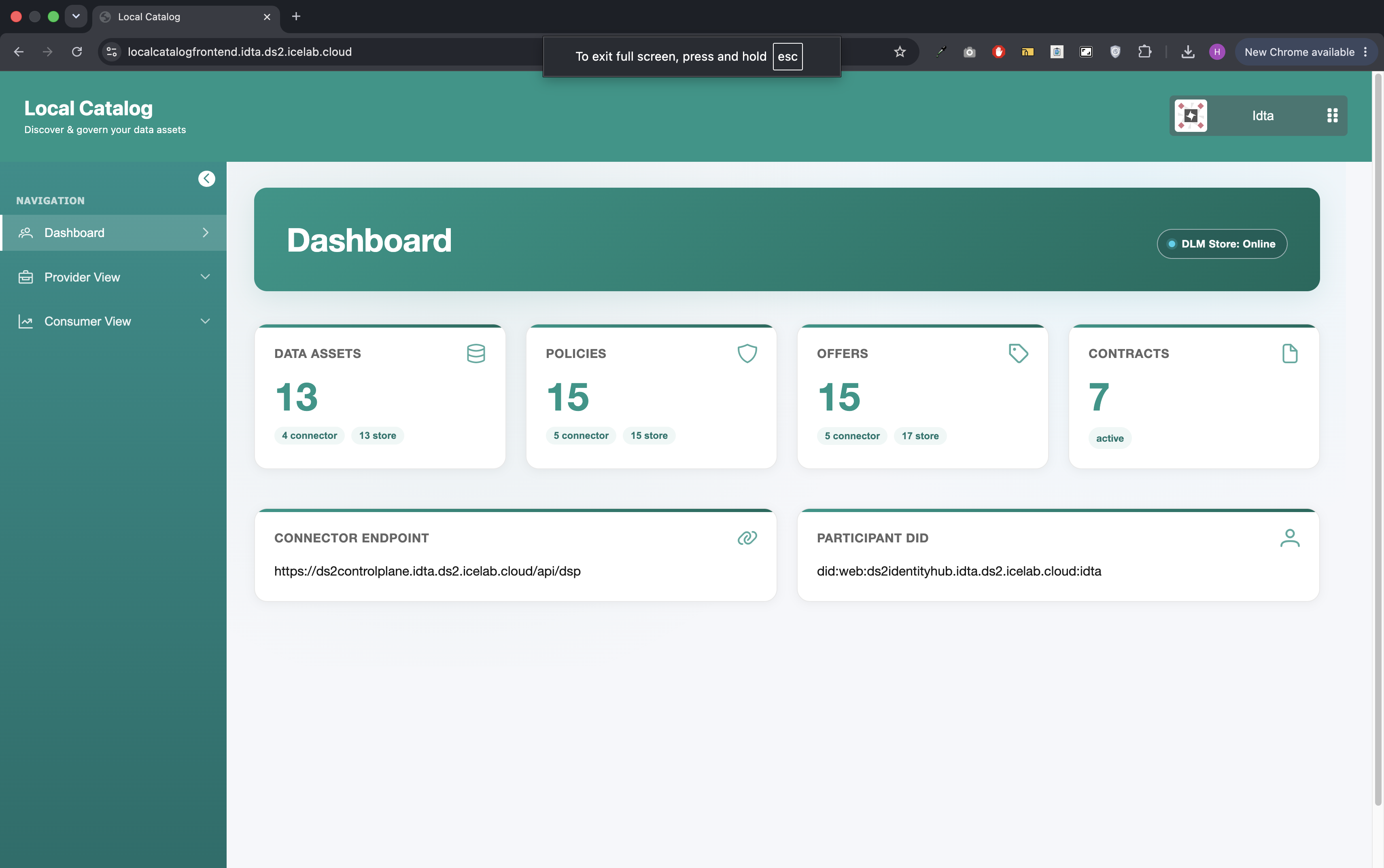The image size is (1384, 868).
Task: Click the camera screenshot extension icon
Action: click(x=969, y=52)
